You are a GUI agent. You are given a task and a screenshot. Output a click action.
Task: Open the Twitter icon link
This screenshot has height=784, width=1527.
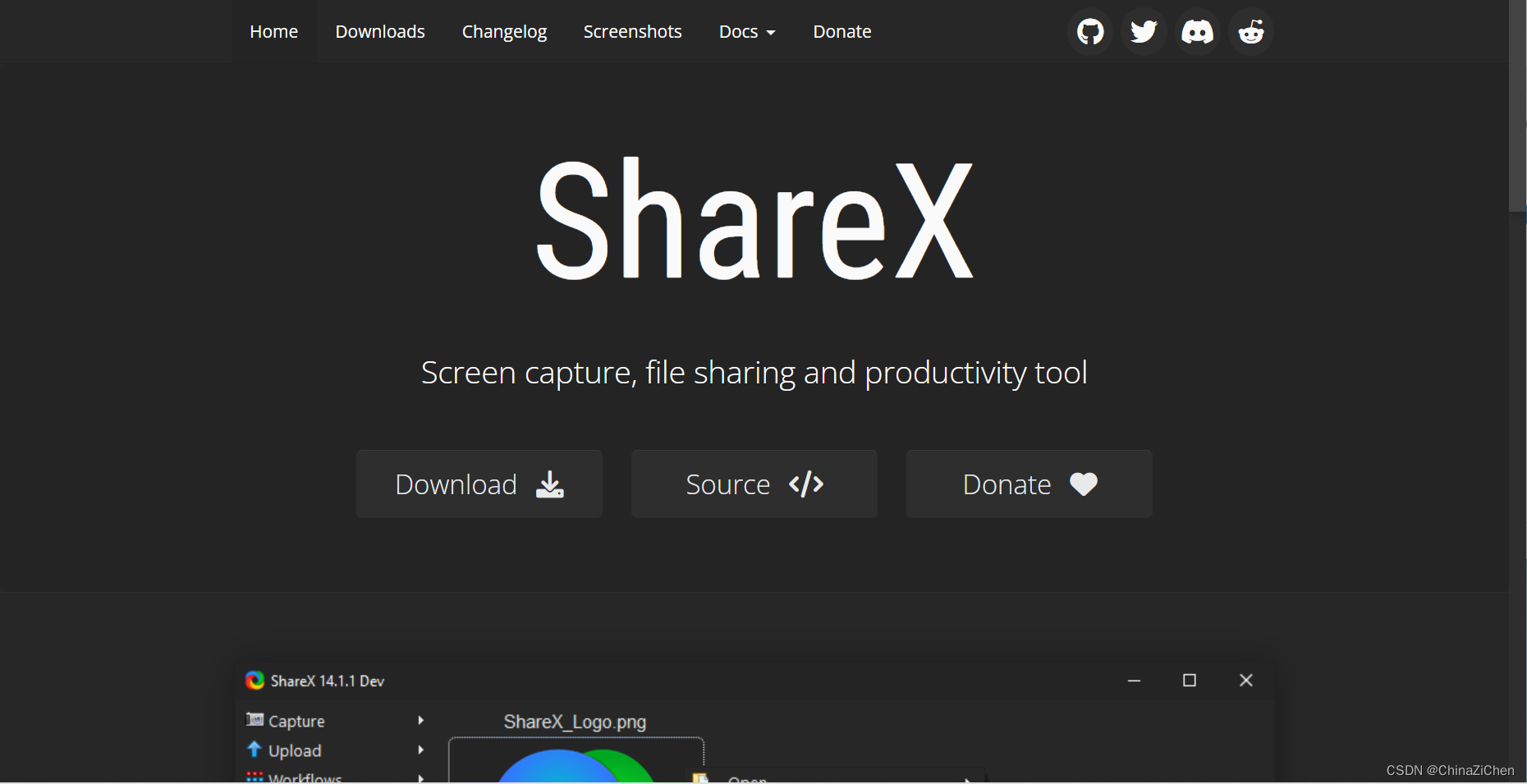[x=1144, y=32]
